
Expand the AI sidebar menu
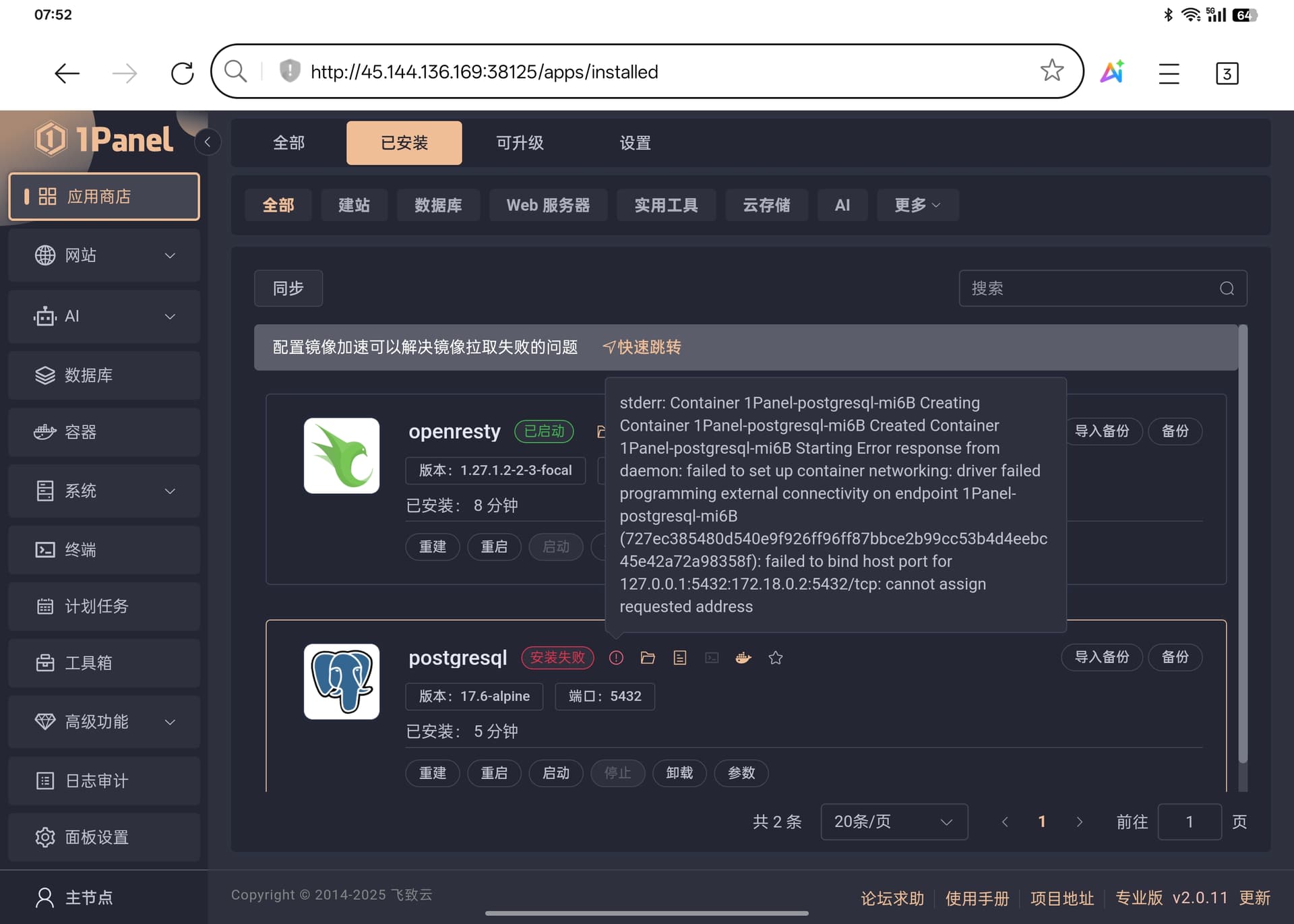(104, 316)
